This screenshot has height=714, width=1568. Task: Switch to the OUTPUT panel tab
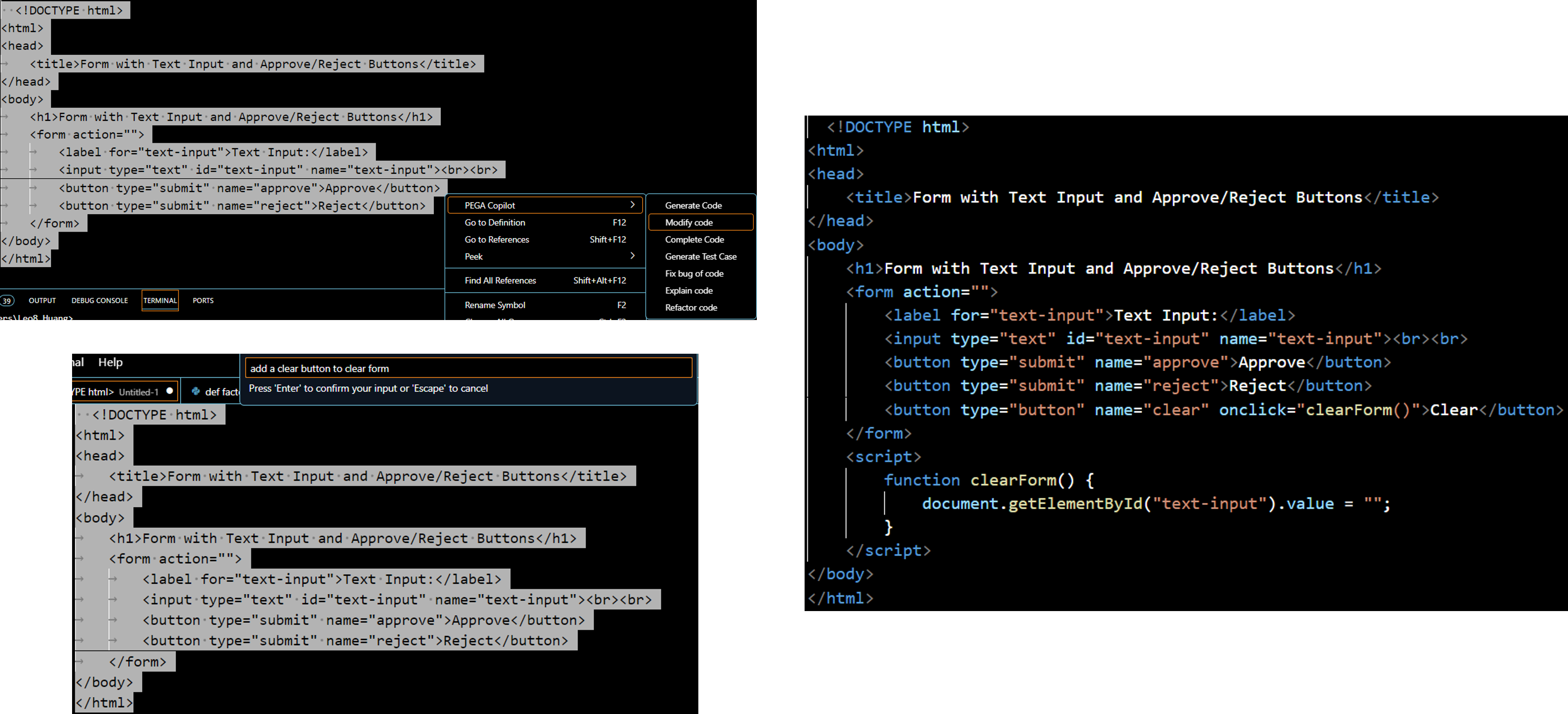pyautogui.click(x=42, y=301)
